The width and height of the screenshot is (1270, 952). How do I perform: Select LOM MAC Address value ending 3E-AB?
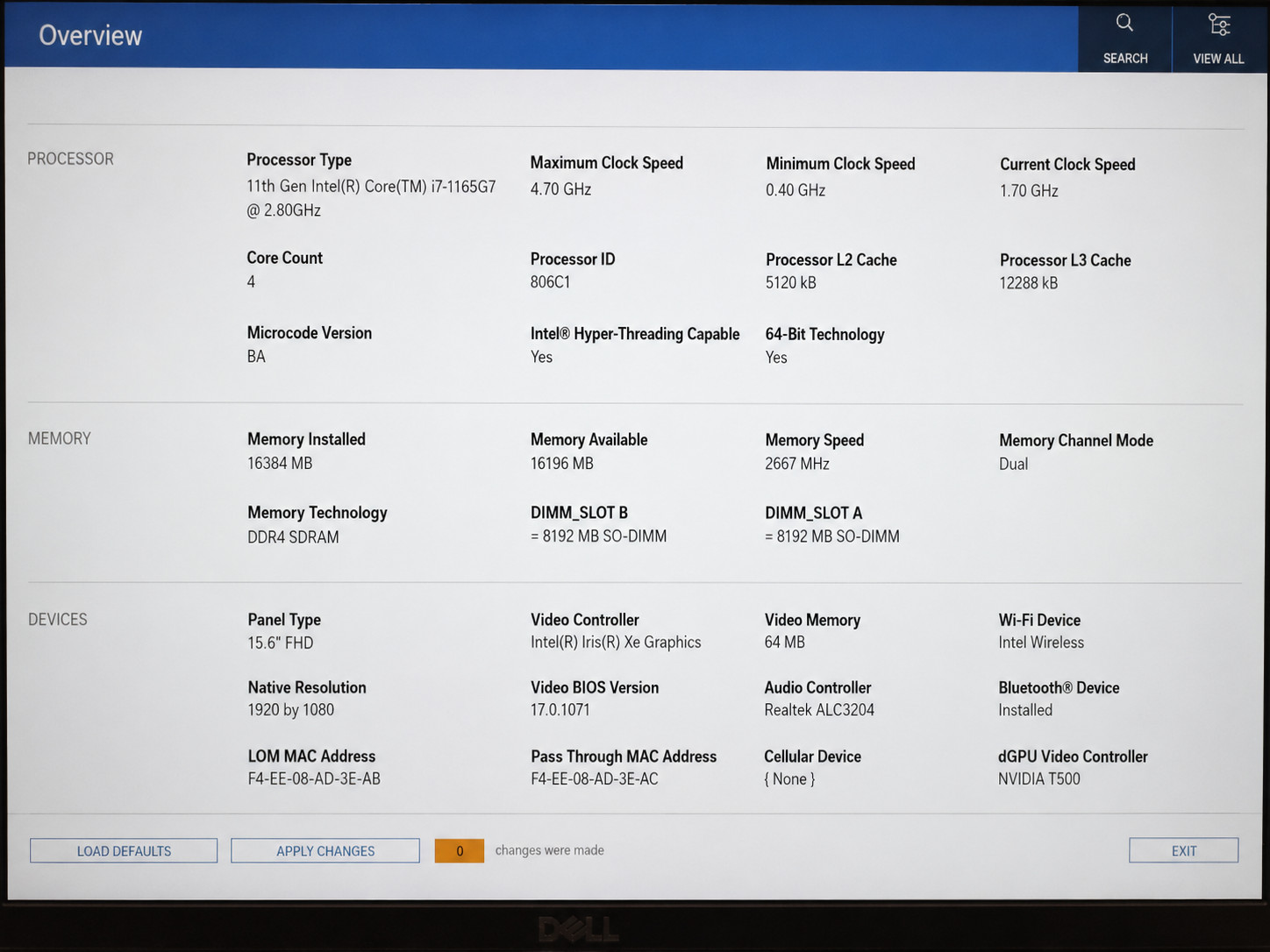[314, 778]
